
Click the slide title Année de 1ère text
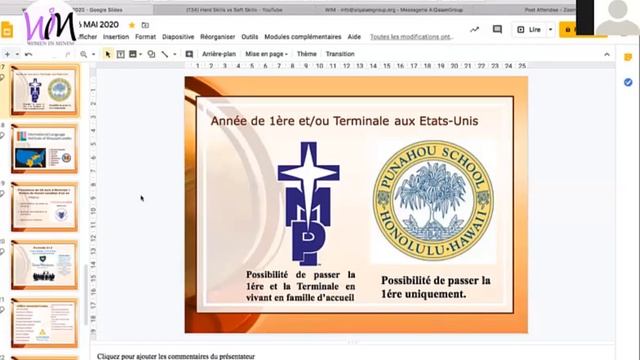pos(344,121)
